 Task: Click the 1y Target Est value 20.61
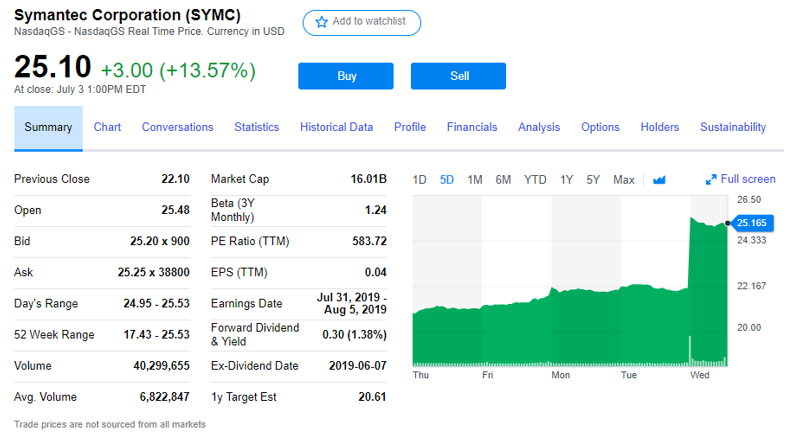(x=372, y=397)
